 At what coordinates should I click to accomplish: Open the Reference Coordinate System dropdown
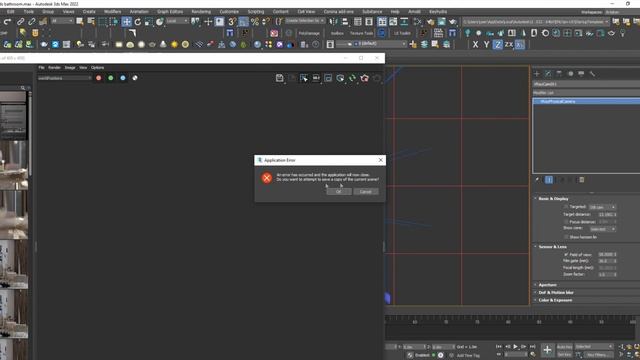177,21
